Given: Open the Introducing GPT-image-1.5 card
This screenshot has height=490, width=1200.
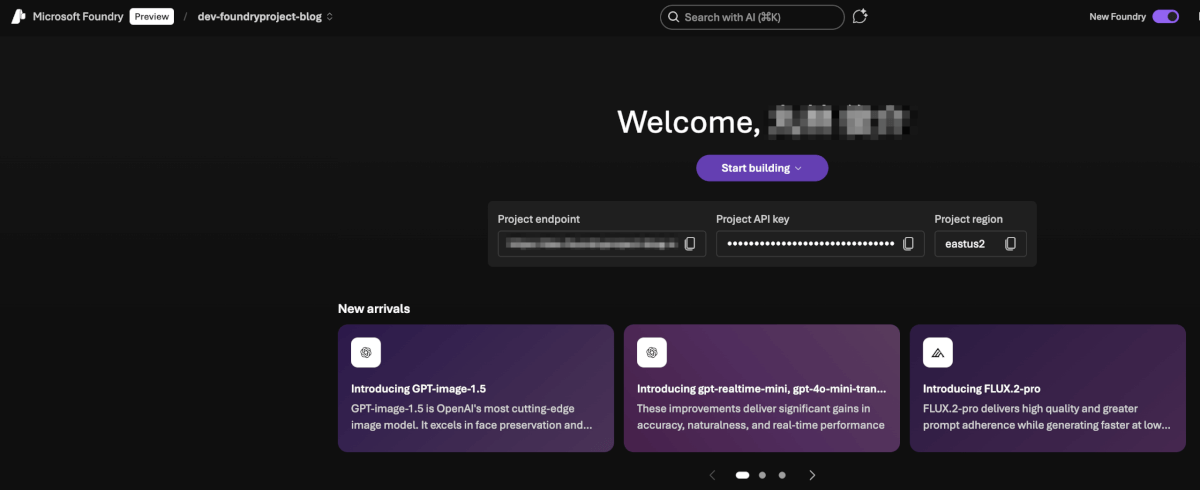Looking at the screenshot, I should point(476,388).
